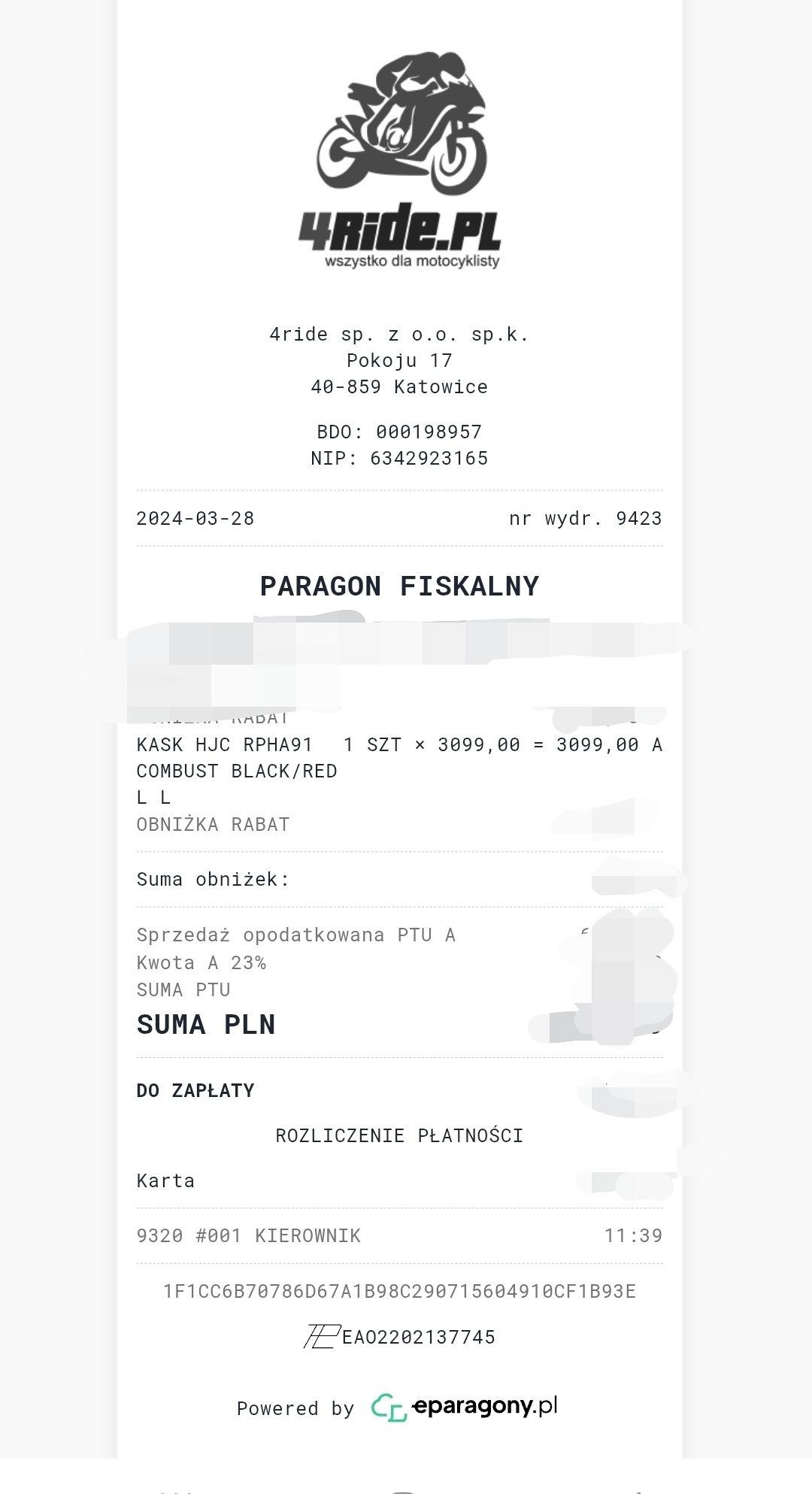Select the address 40-859 Katowice
The image size is (812, 1494).
[x=399, y=386]
